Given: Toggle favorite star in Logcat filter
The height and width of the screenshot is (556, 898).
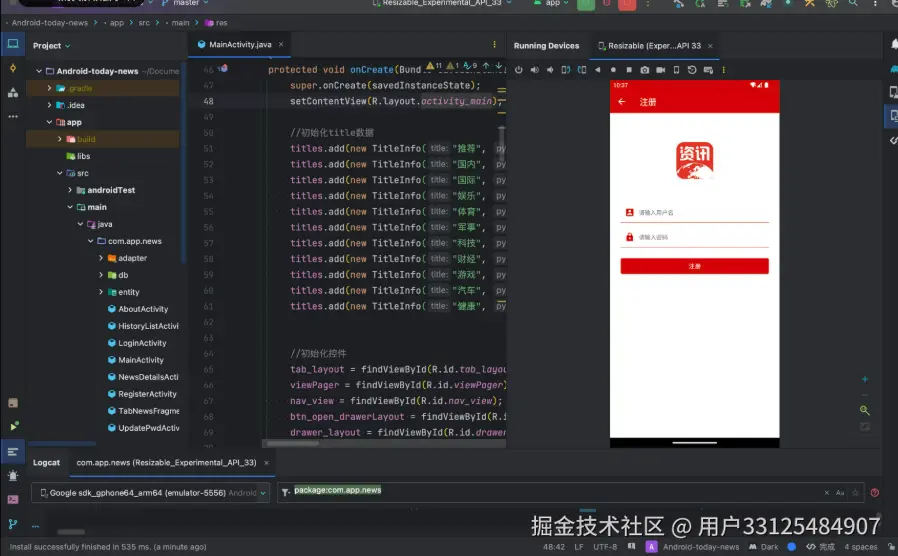Looking at the screenshot, I should pos(855,492).
